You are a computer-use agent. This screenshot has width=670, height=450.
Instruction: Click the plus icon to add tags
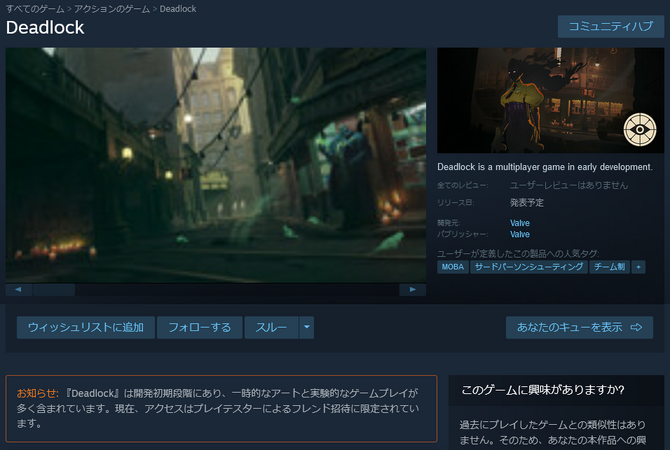[638, 267]
